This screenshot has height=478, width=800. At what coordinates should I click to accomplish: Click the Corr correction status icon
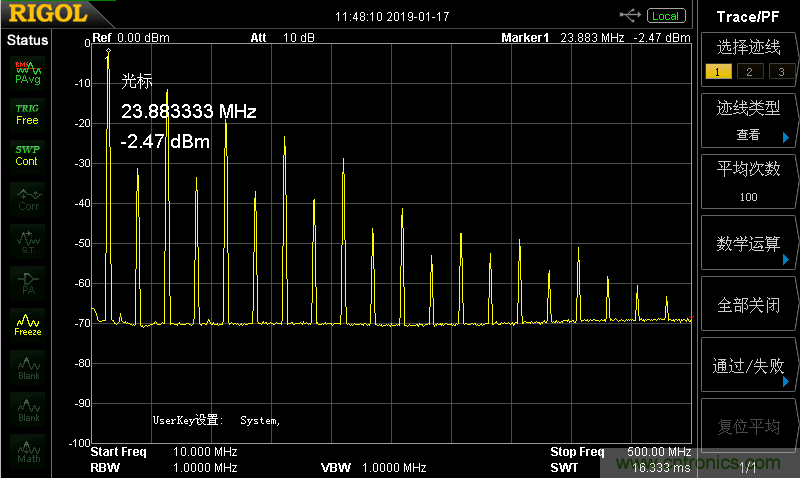(27, 199)
